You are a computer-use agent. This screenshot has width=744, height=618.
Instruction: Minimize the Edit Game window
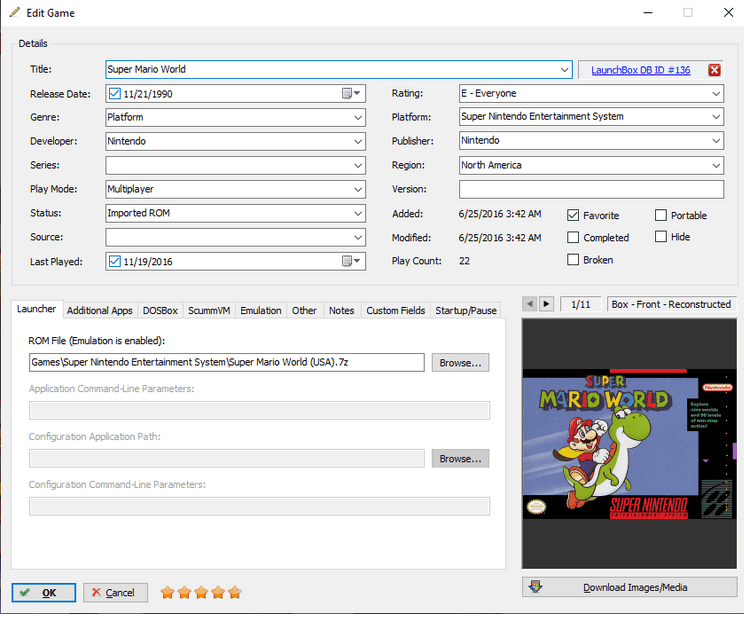coord(648,12)
